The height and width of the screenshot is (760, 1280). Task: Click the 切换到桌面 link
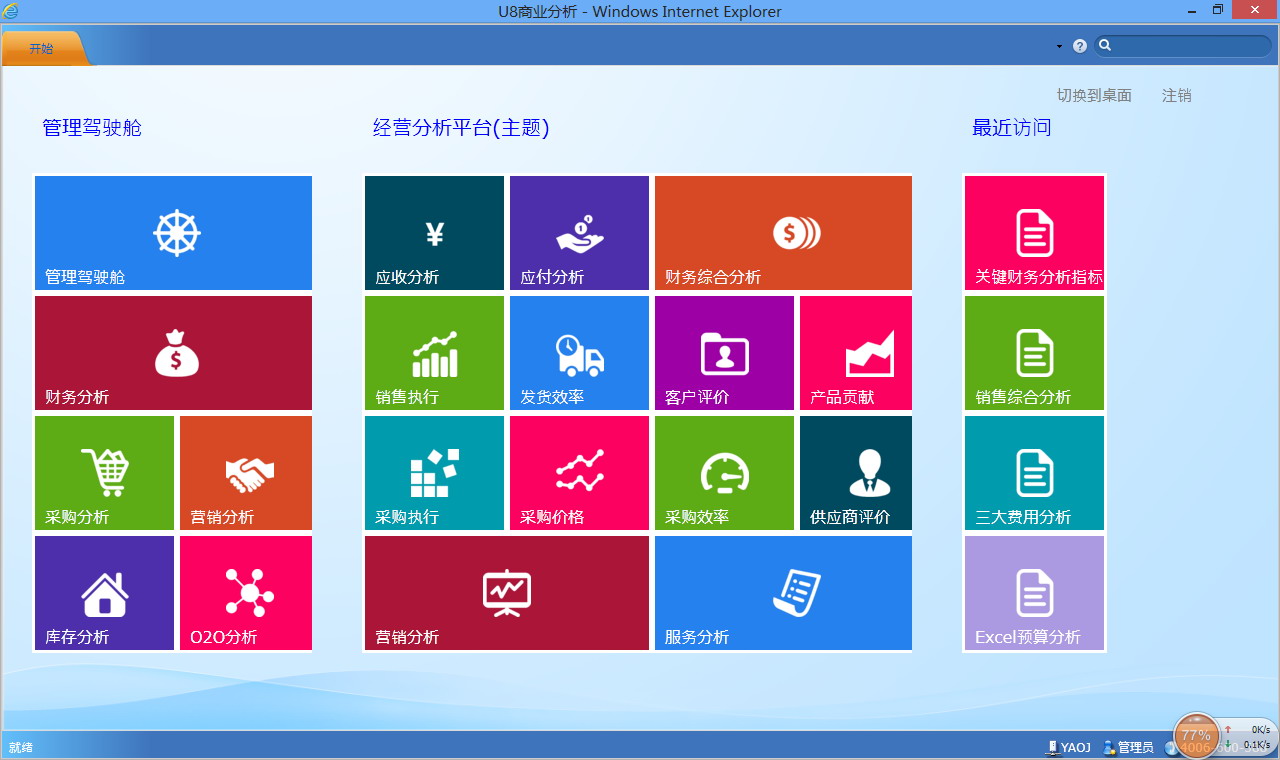pyautogui.click(x=1094, y=95)
